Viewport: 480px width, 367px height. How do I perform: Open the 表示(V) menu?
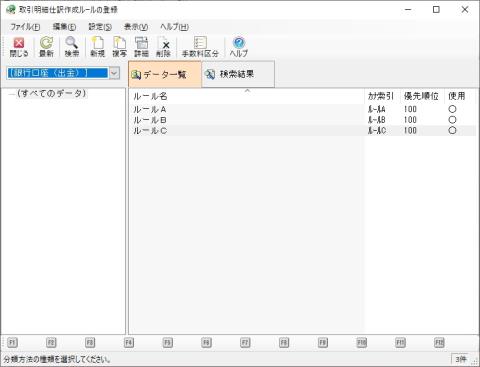tap(136, 27)
